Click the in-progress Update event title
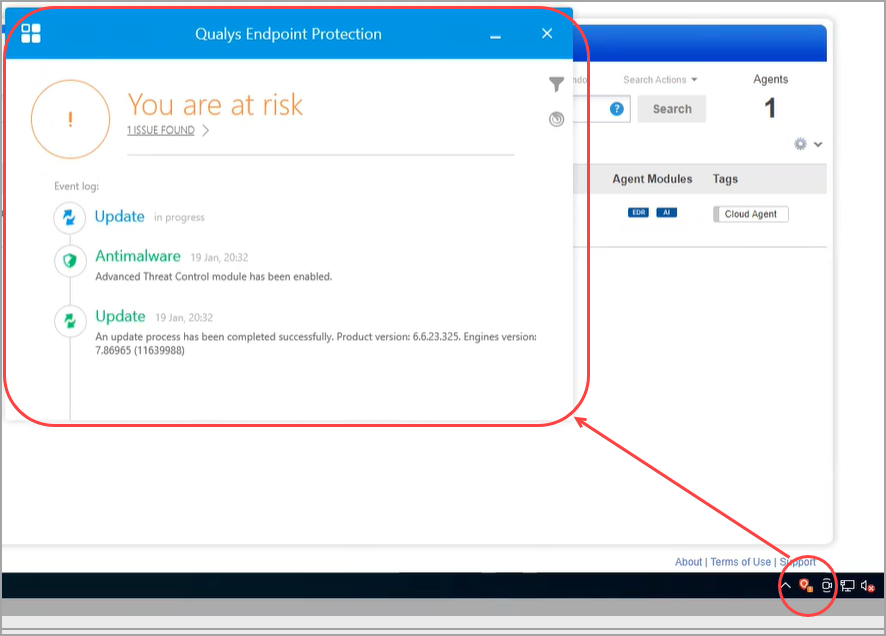The height and width of the screenshot is (636, 886). point(119,217)
